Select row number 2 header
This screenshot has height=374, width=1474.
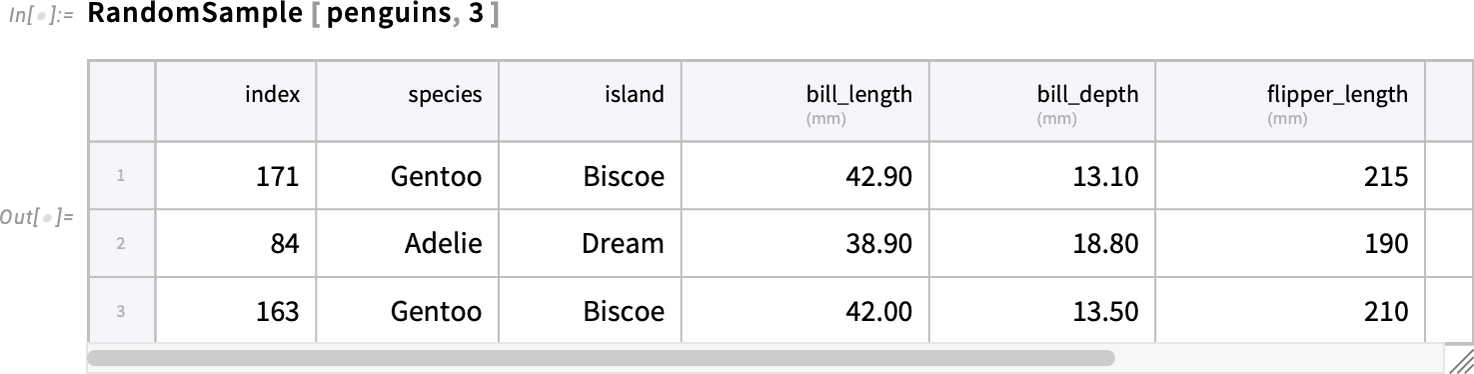tap(121, 243)
